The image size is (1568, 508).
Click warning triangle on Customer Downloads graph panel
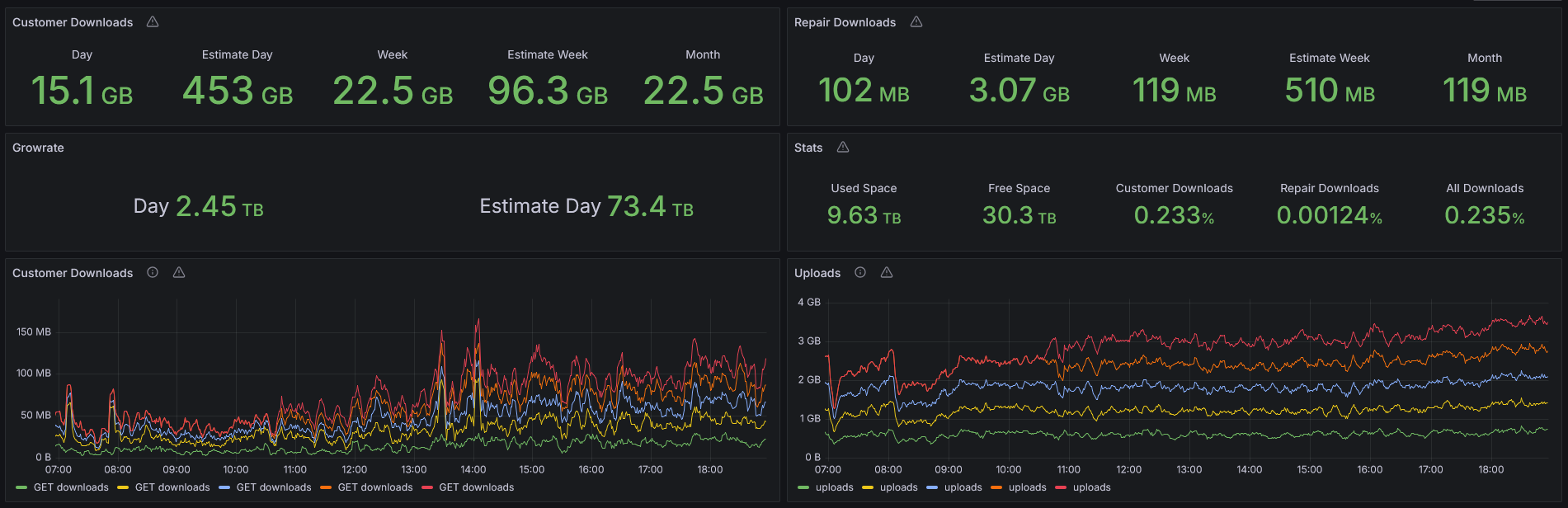pos(179,273)
